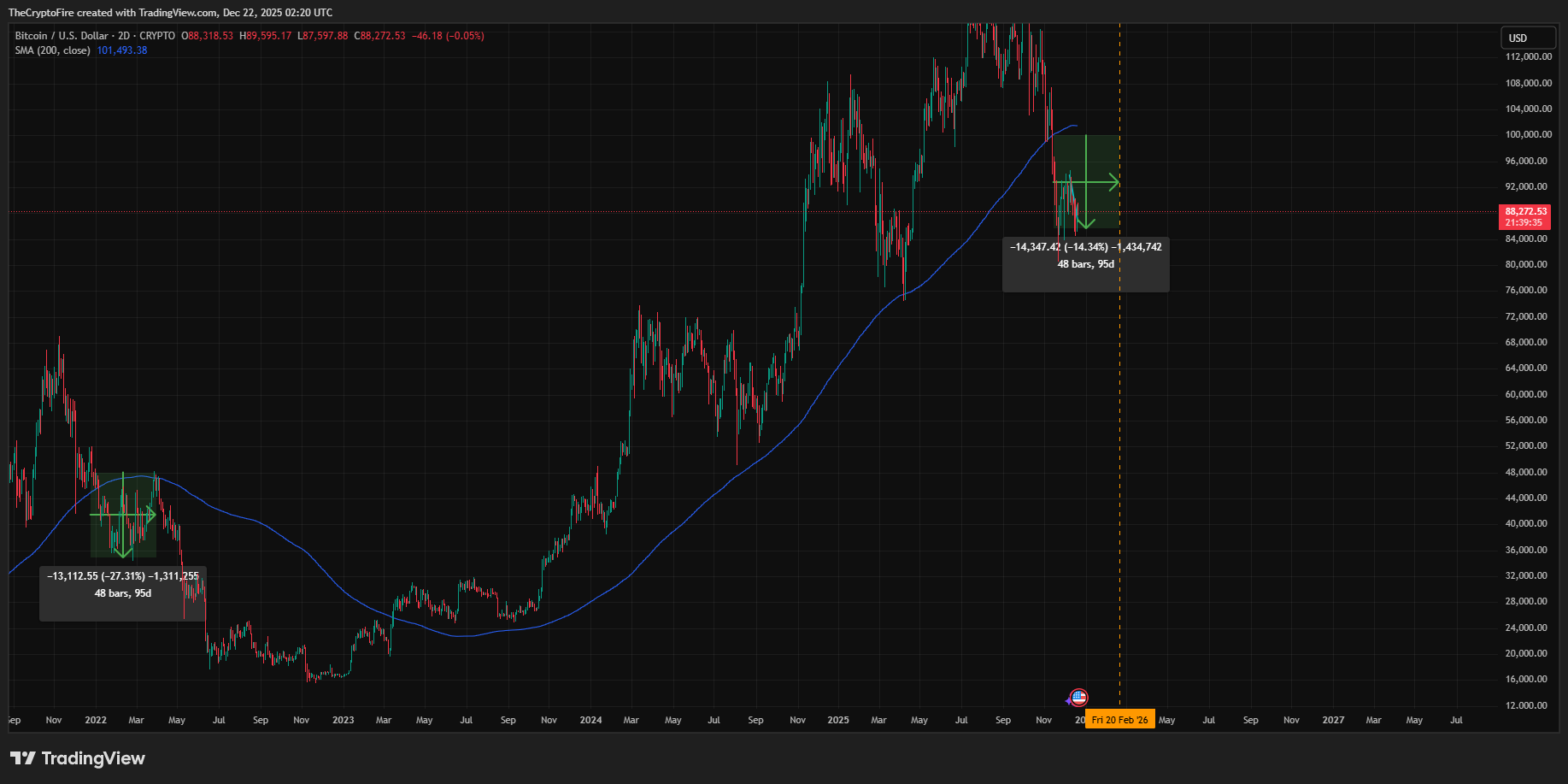Viewport: 1568px width, 784px height.
Task: Click the US flag economic event marker
Action: 1079,698
